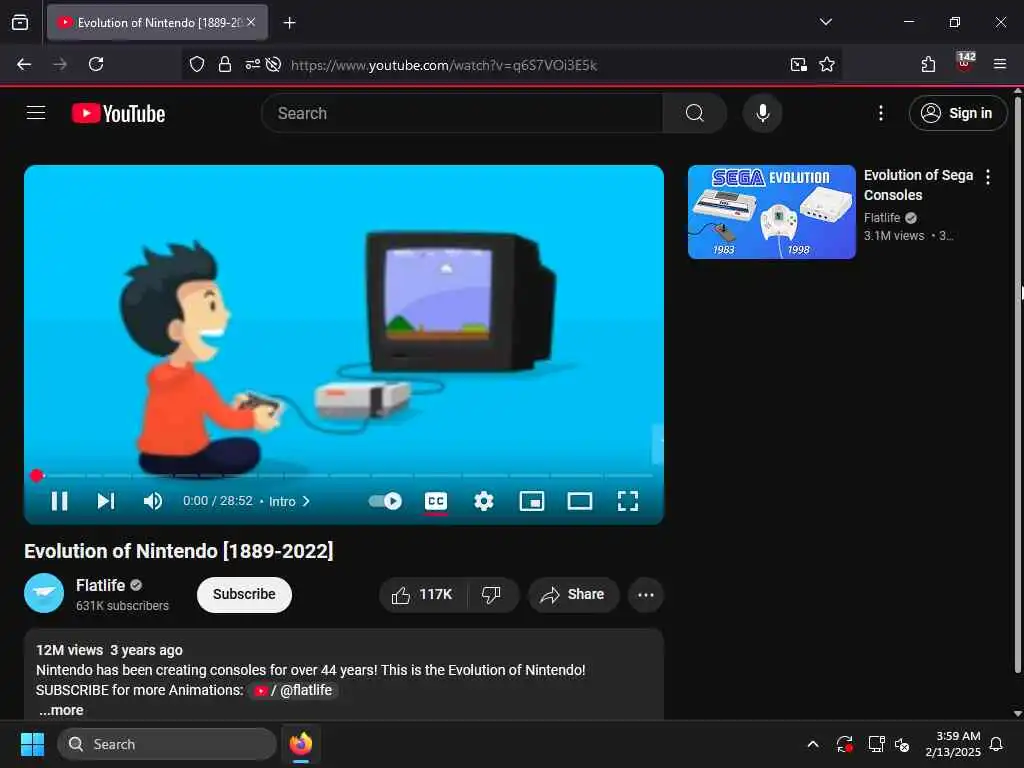Open notifications bell in taskbar
Viewport: 1024px width, 768px height.
997,744
